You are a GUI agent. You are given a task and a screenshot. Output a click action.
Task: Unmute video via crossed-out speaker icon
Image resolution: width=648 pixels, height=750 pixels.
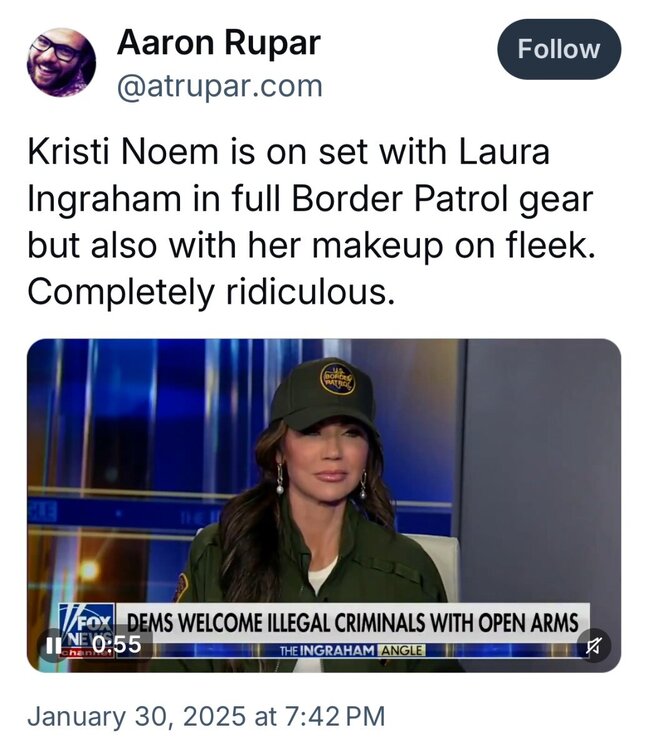tap(593, 645)
